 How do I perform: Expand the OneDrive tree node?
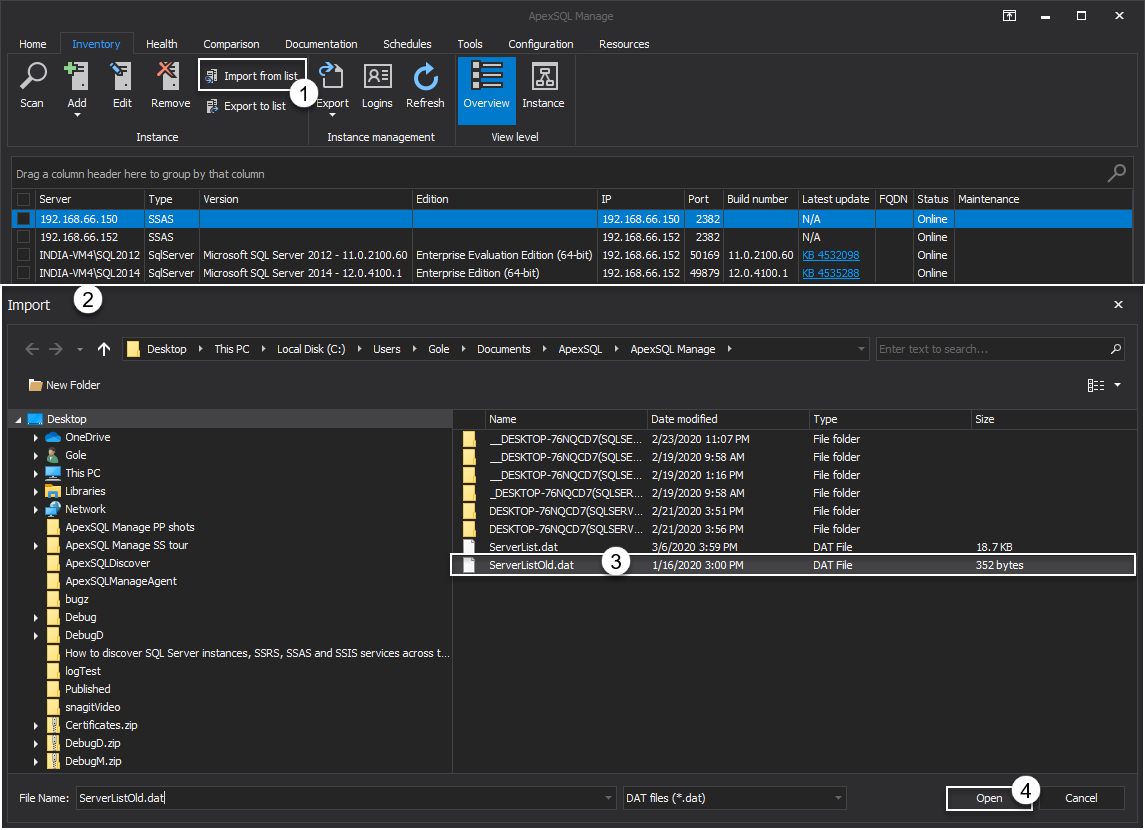pos(37,438)
